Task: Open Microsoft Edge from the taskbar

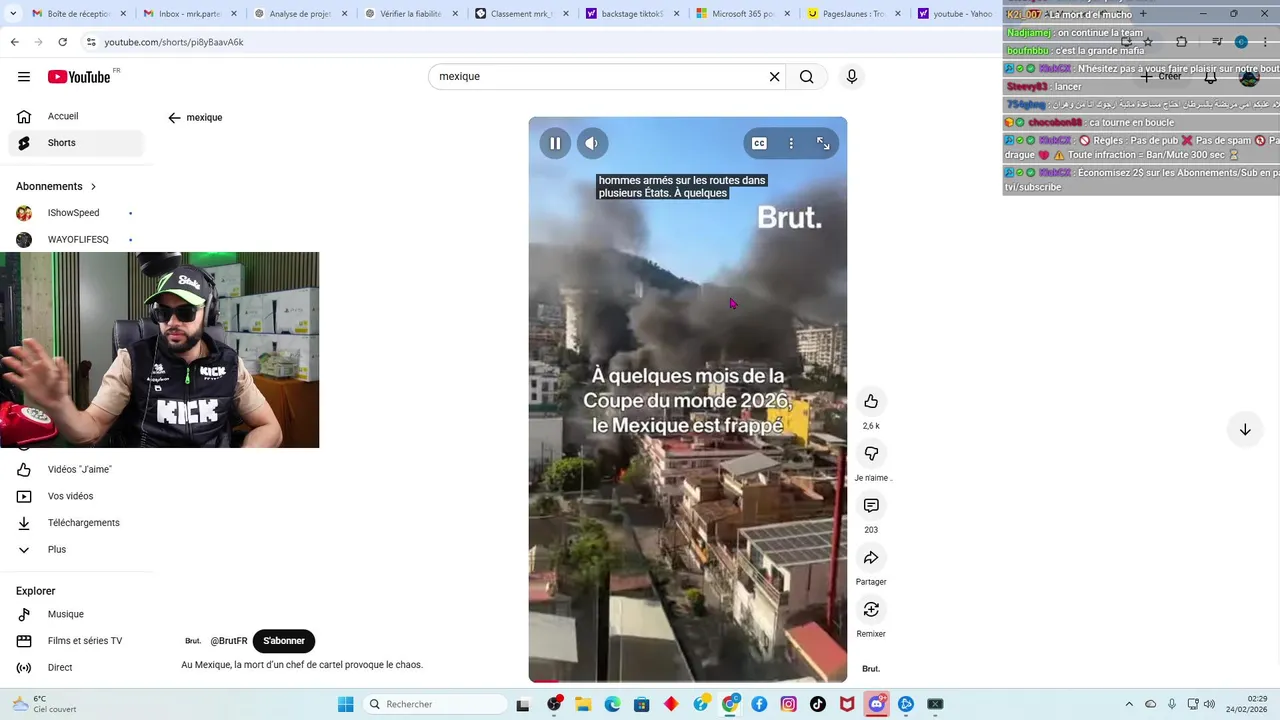Action: 612,704
